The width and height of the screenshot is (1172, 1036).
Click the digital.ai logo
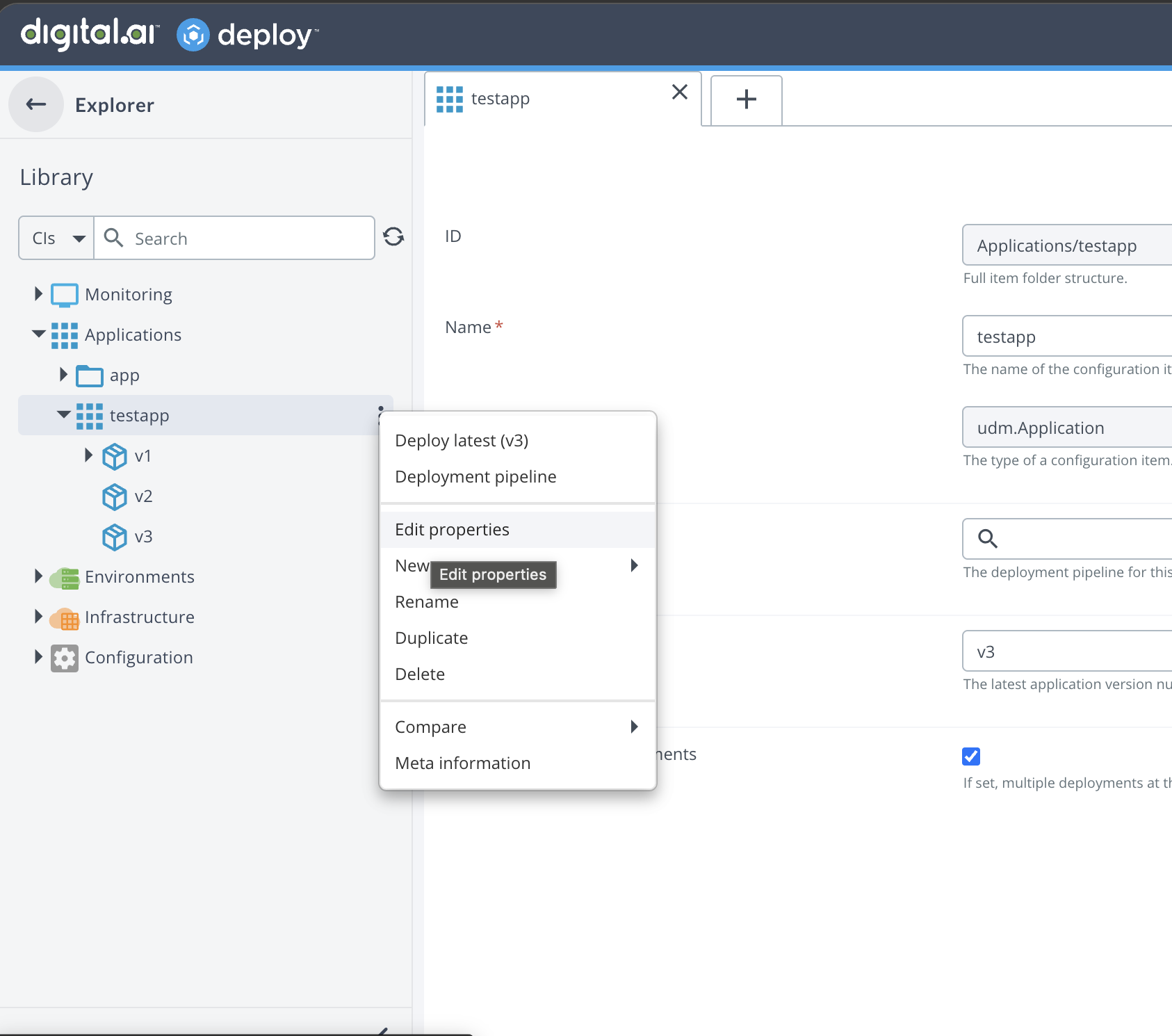coord(90,33)
